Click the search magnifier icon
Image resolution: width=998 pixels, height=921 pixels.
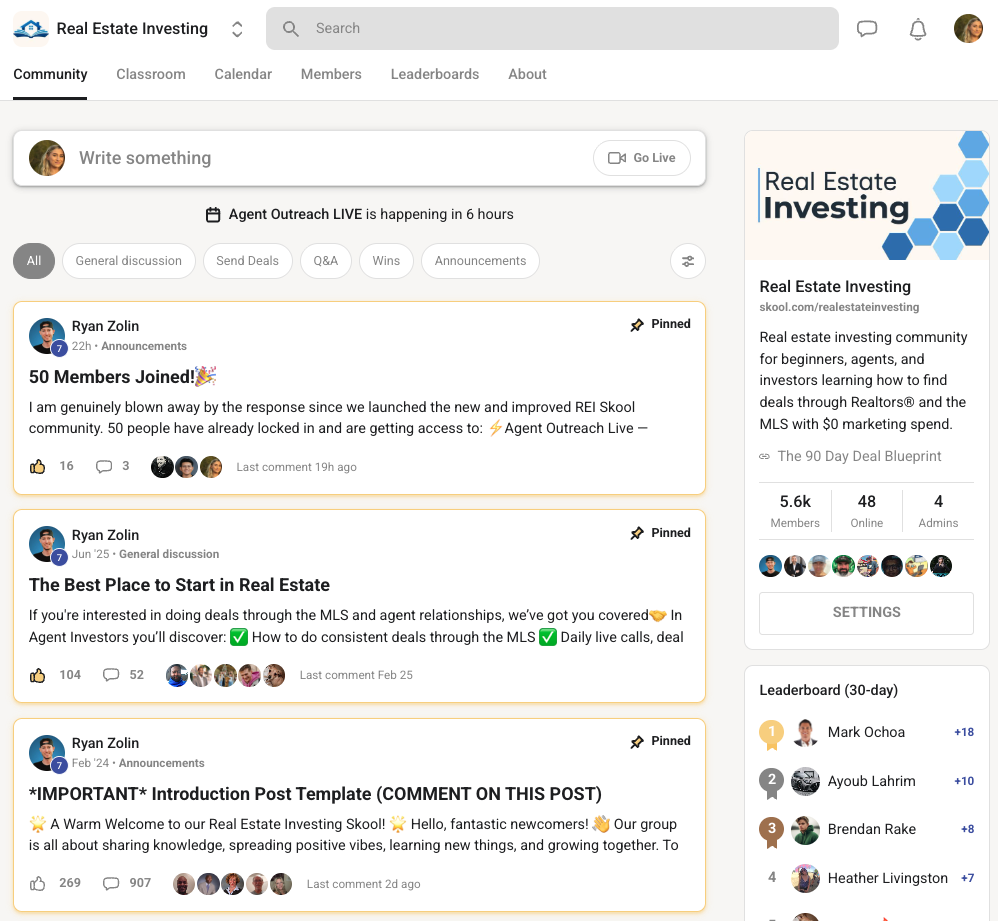pyautogui.click(x=290, y=29)
